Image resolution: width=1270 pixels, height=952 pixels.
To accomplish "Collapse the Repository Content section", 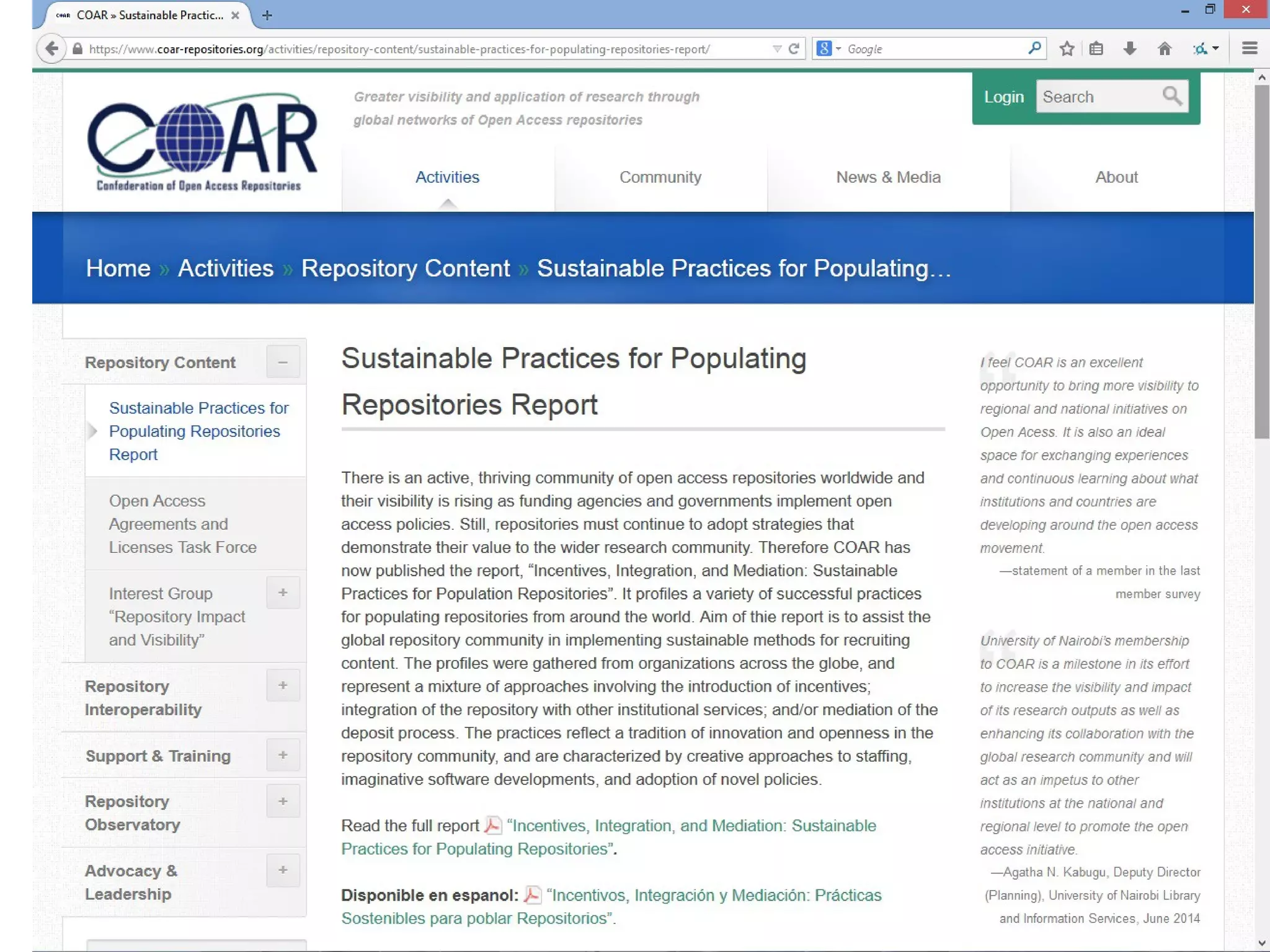I will click(283, 362).
